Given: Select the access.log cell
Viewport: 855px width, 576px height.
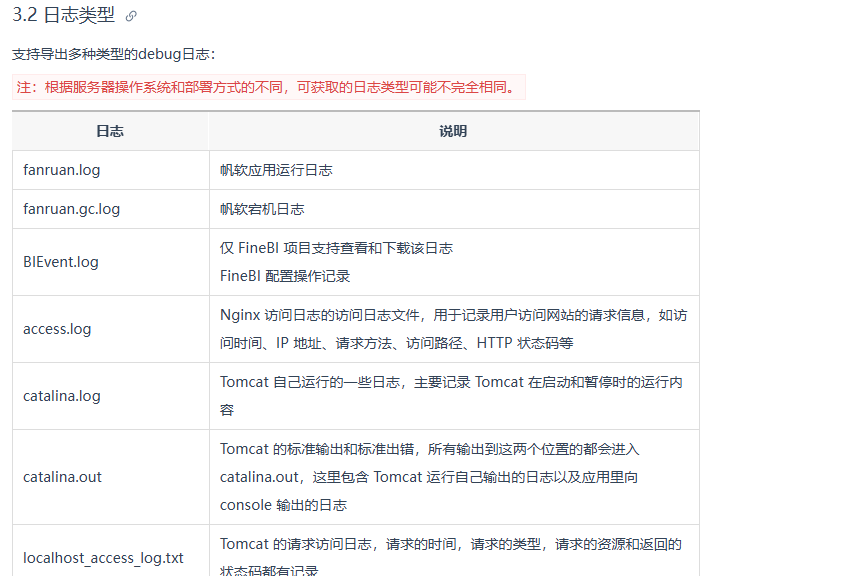Looking at the screenshot, I should 111,329.
